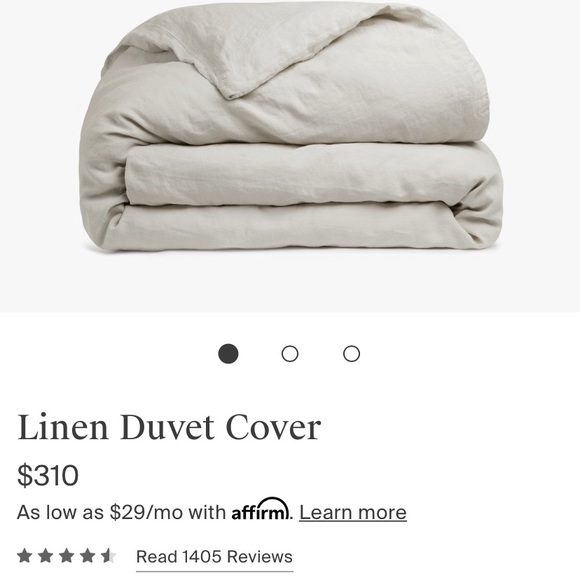The height and width of the screenshot is (580, 580).
Task: Click the half-filled fifth rating star
Action: (109, 556)
